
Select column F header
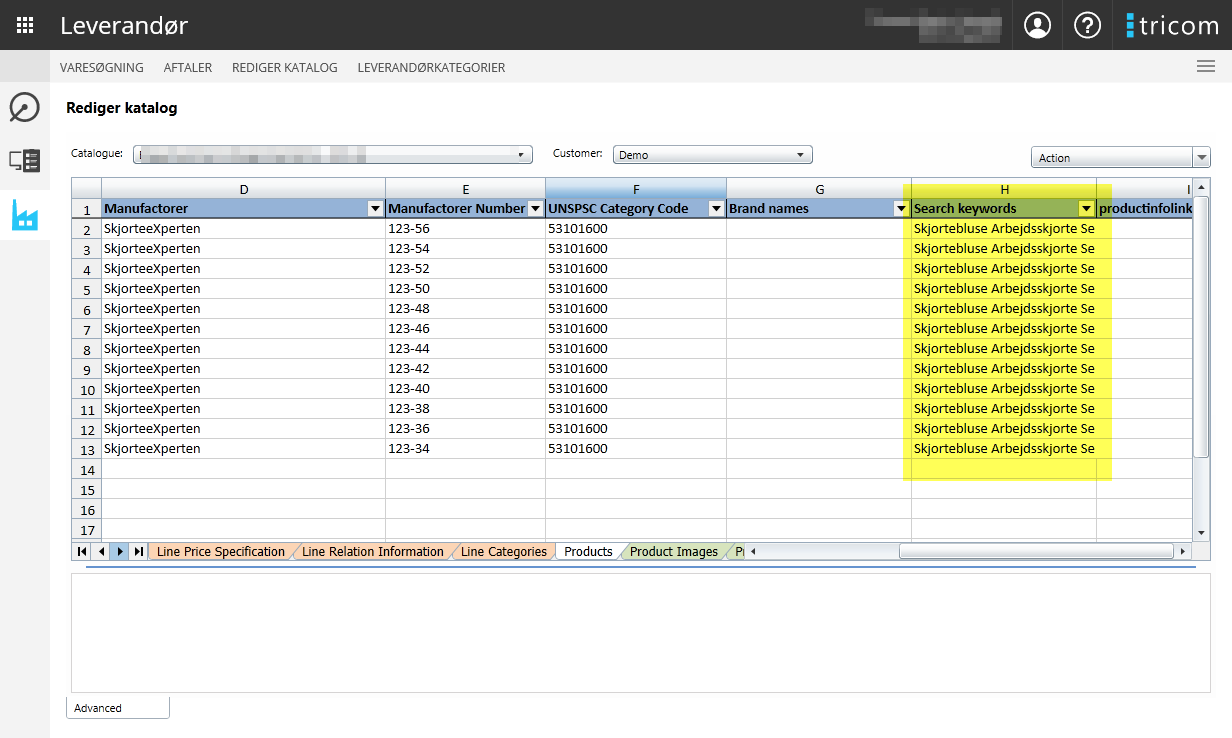point(636,189)
